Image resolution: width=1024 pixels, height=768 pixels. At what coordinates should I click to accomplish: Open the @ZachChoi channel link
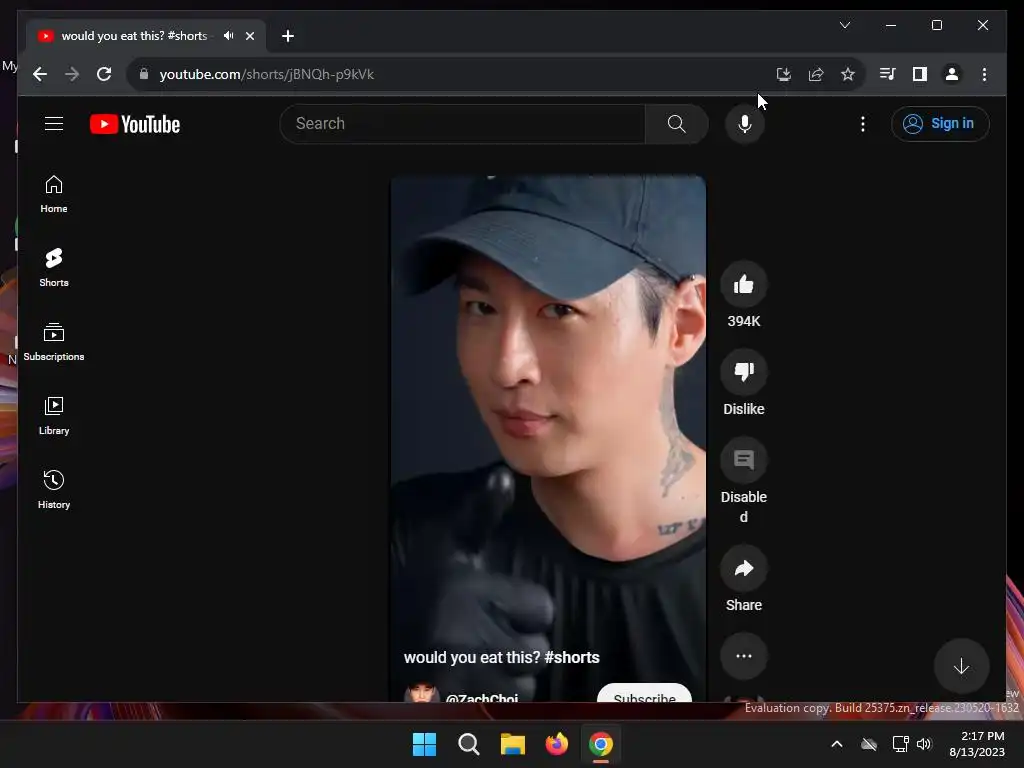tap(481, 696)
